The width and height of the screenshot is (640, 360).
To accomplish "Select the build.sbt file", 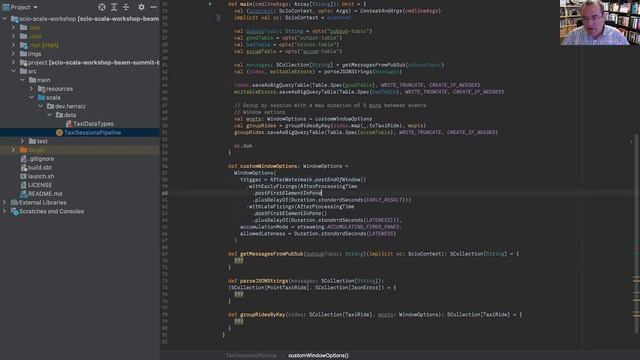I will [x=40, y=167].
